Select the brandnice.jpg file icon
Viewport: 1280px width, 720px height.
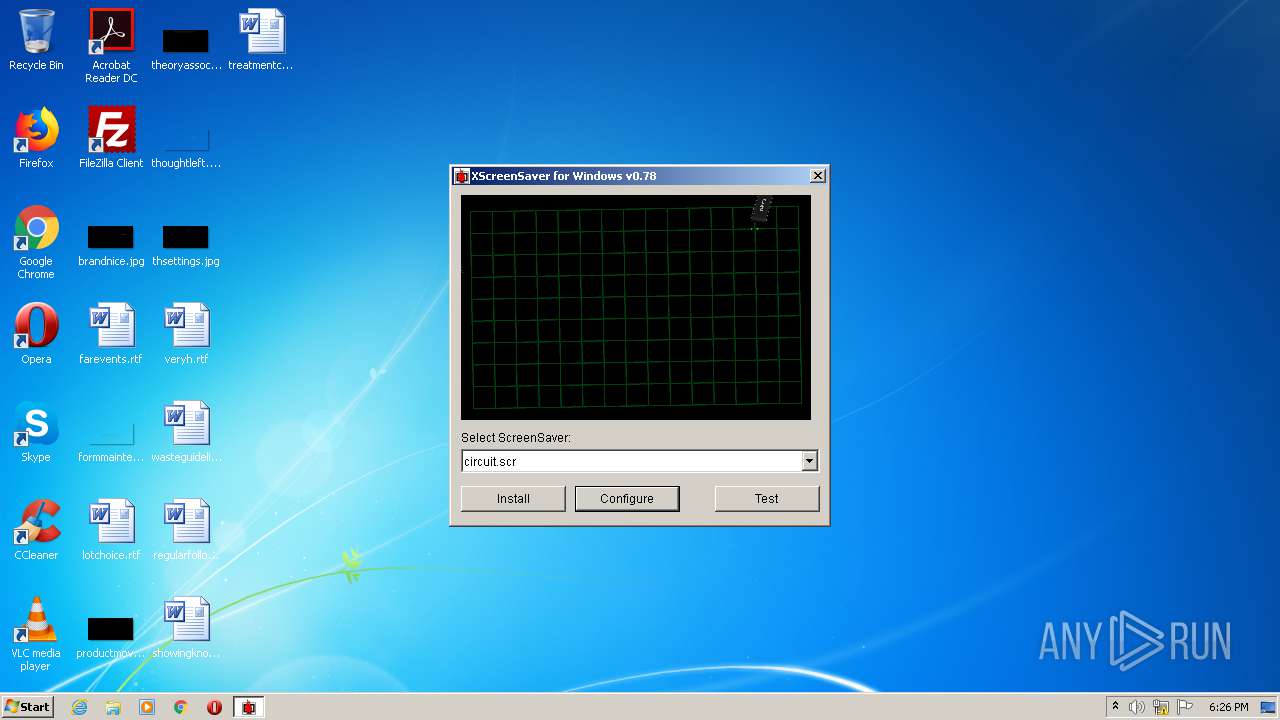coord(111,245)
